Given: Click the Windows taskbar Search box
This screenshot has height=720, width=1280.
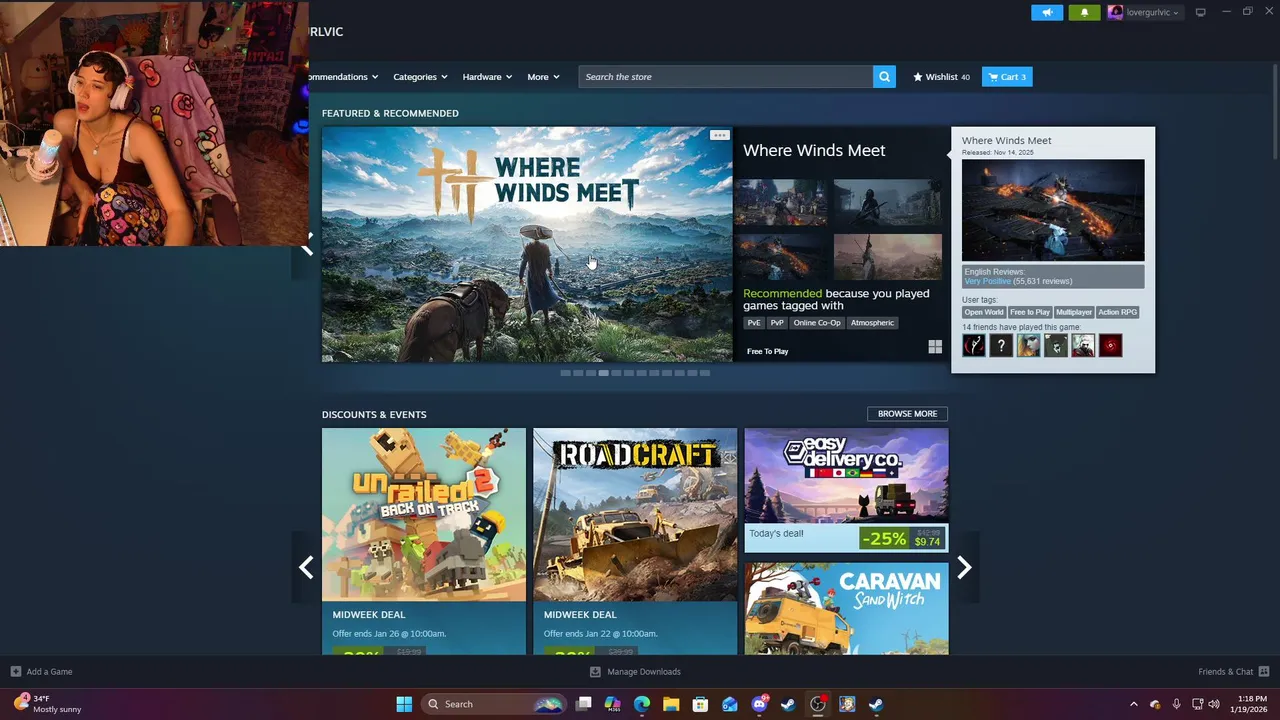Looking at the screenshot, I should click(494, 704).
